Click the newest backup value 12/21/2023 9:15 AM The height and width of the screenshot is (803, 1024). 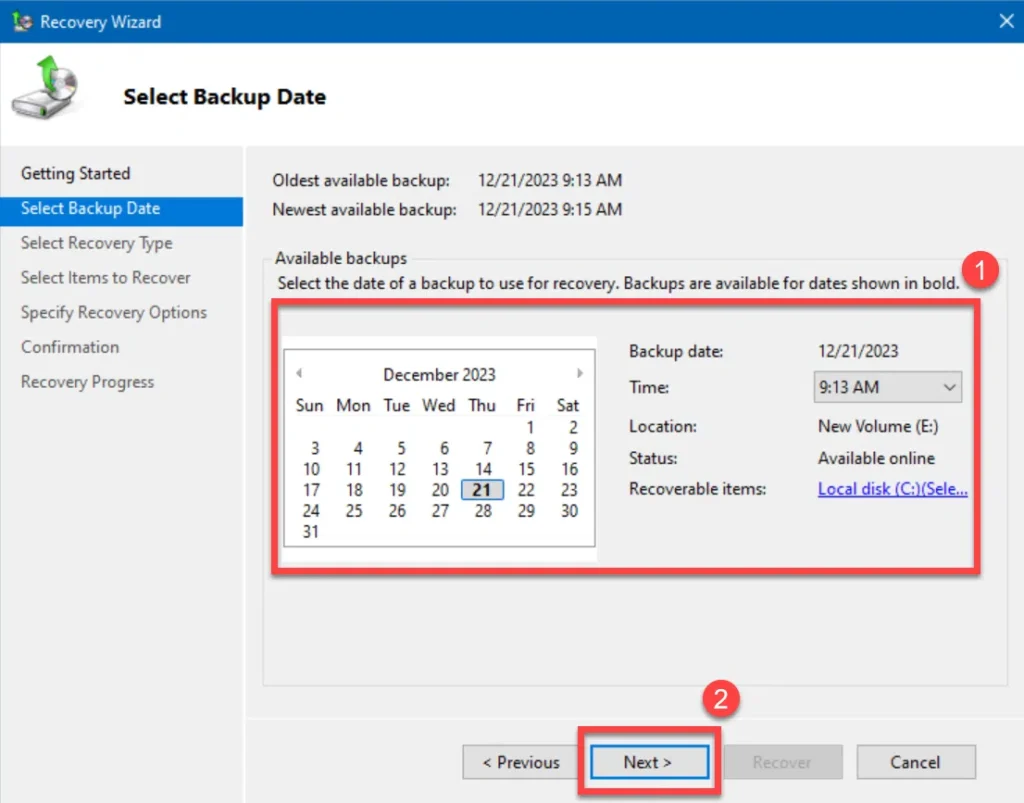coord(550,210)
